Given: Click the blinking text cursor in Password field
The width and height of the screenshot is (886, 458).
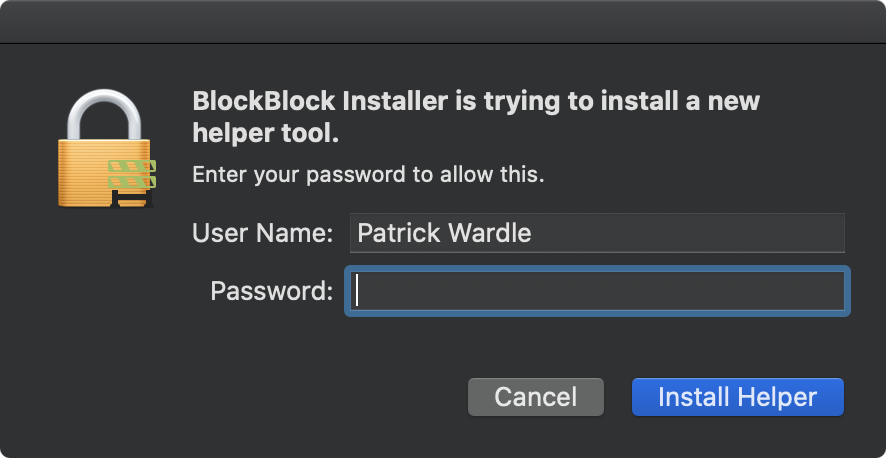Looking at the screenshot, I should click(x=357, y=292).
